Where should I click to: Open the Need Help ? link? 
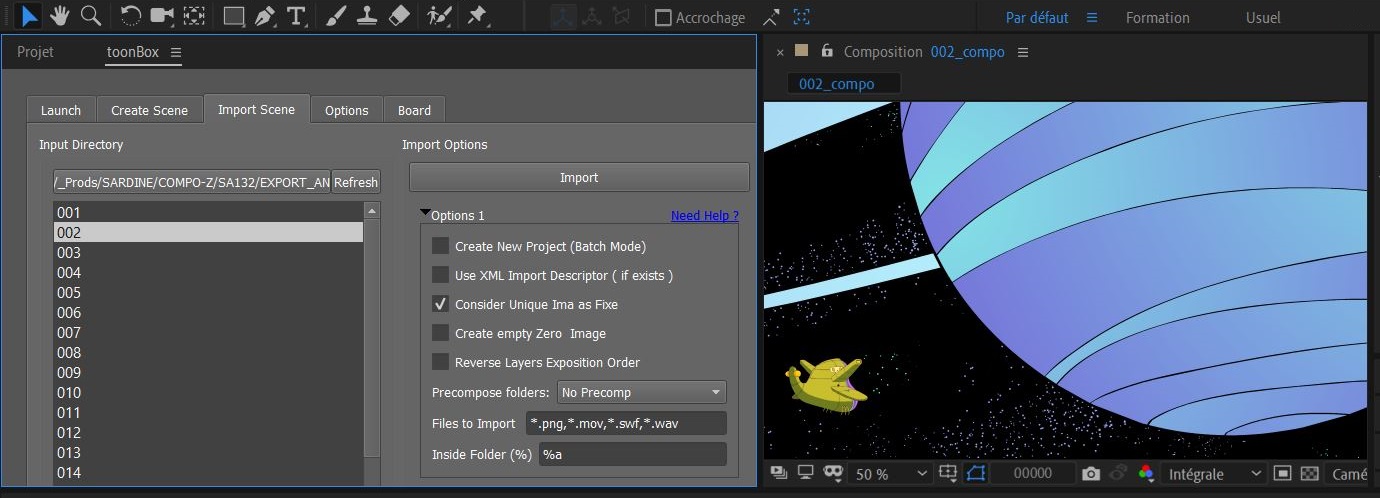pos(704,215)
